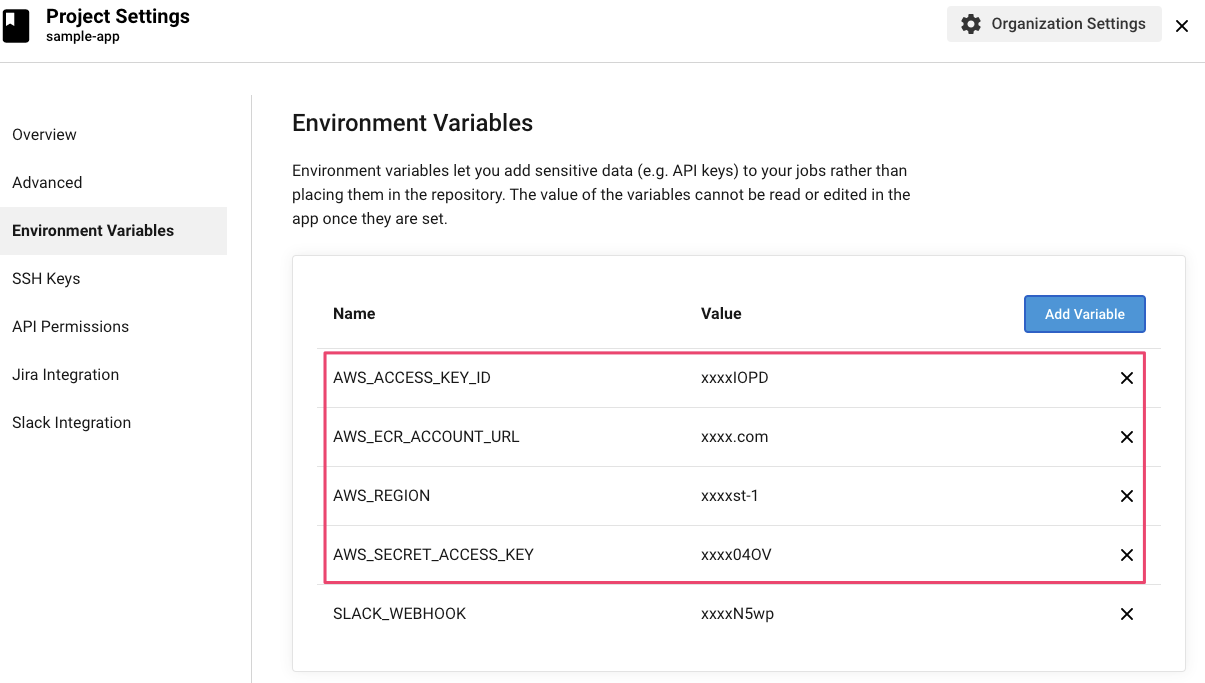
Task: Close the Project Settings page
Action: tap(1182, 26)
